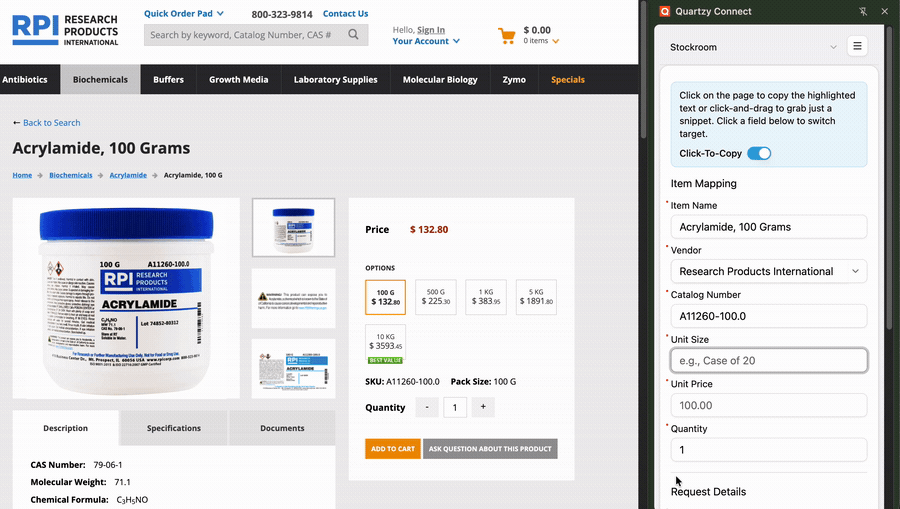Click the Molecular Weight 71.1 text
The height and width of the screenshot is (509, 900).
(x=80, y=482)
